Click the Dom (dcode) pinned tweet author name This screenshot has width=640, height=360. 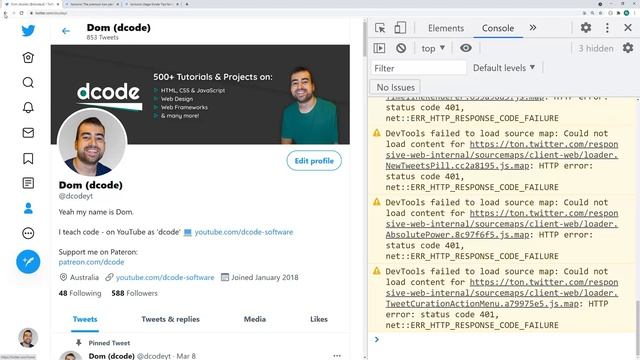click(111, 356)
